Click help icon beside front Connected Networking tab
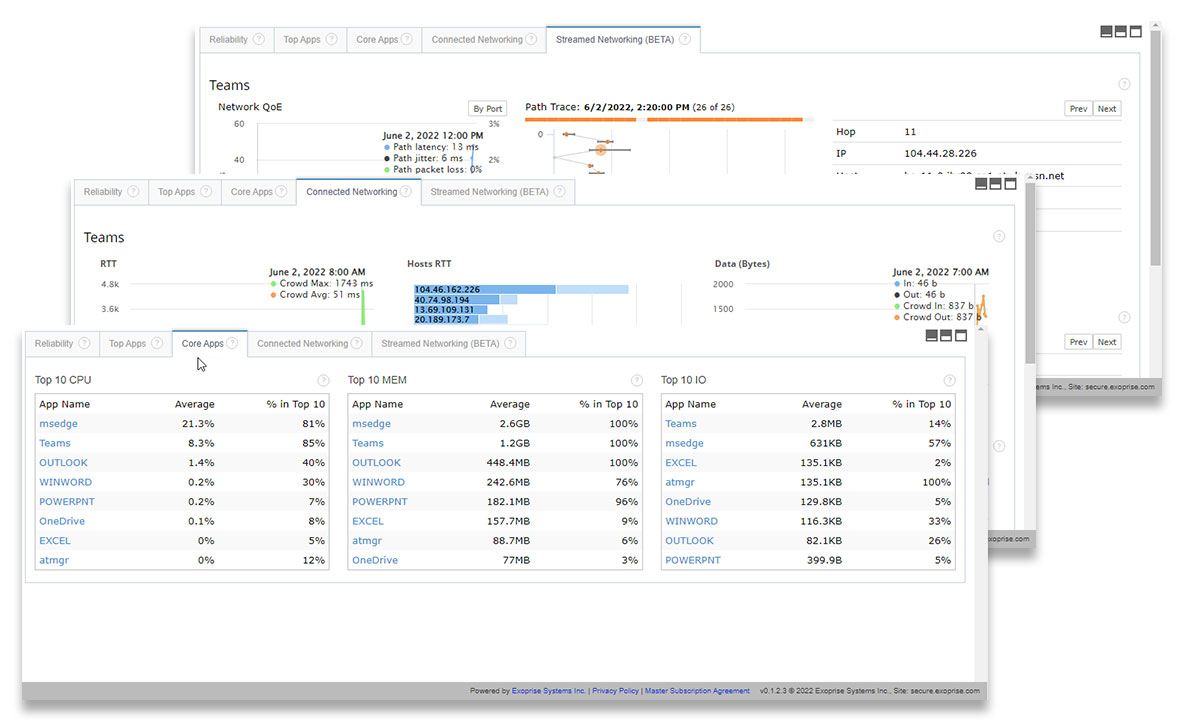 coord(357,343)
